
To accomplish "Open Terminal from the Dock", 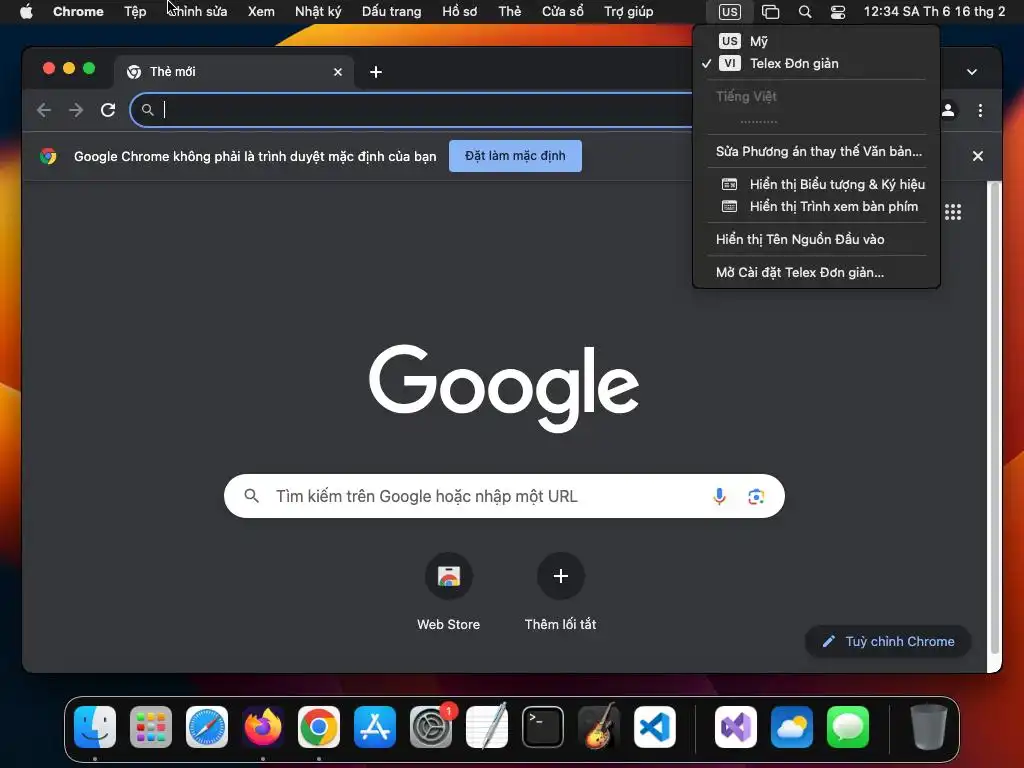I will [x=543, y=726].
